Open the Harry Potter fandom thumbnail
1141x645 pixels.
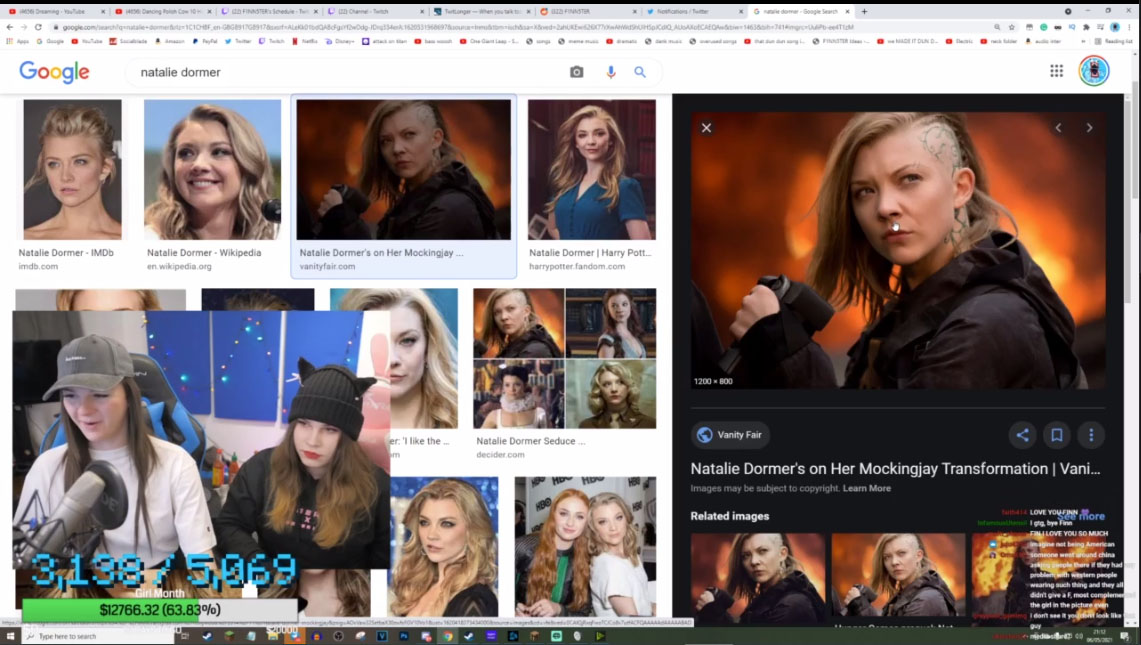592,169
